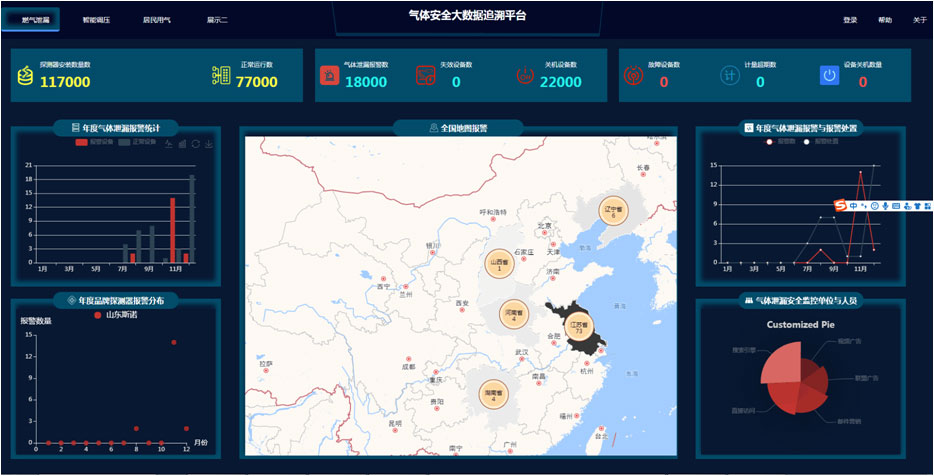Image resolution: width=934 pixels, height=476 pixels.
Task: Click the 武汉 label on the map
Action: coord(522,352)
